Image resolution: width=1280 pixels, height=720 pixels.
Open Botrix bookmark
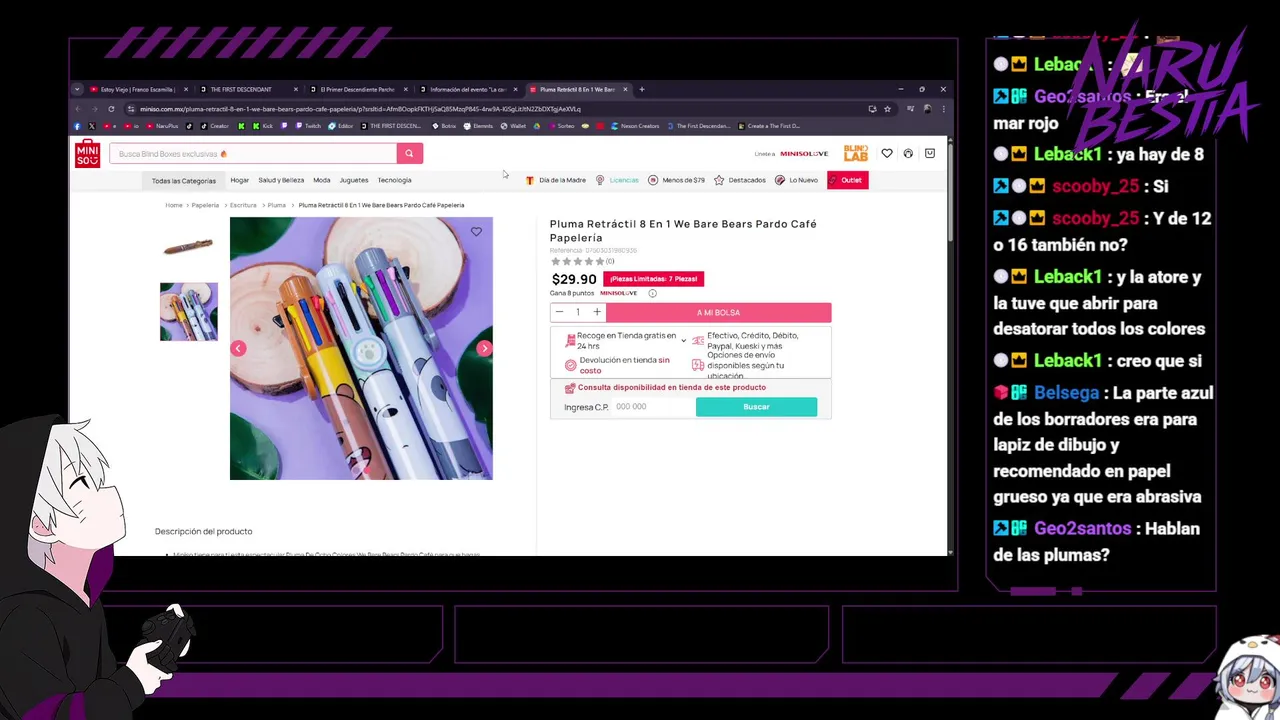click(444, 126)
